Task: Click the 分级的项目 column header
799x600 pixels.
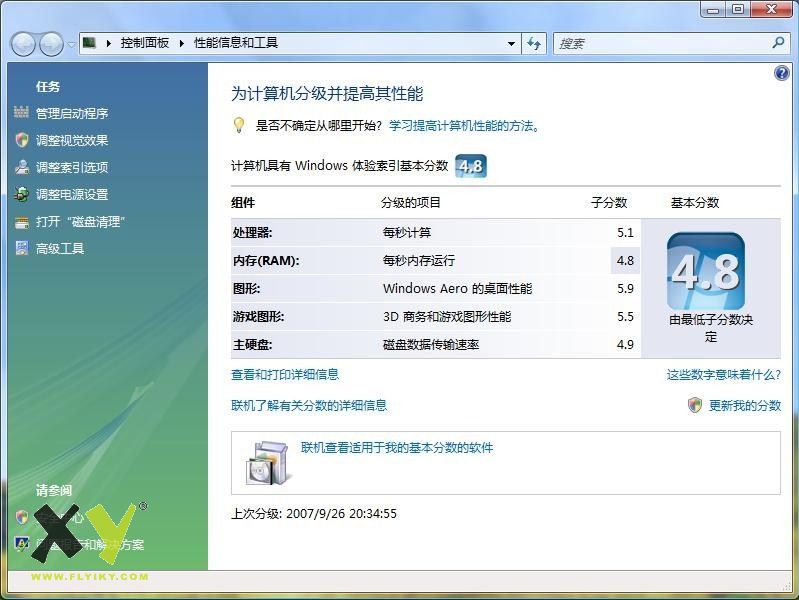Action: (411, 203)
